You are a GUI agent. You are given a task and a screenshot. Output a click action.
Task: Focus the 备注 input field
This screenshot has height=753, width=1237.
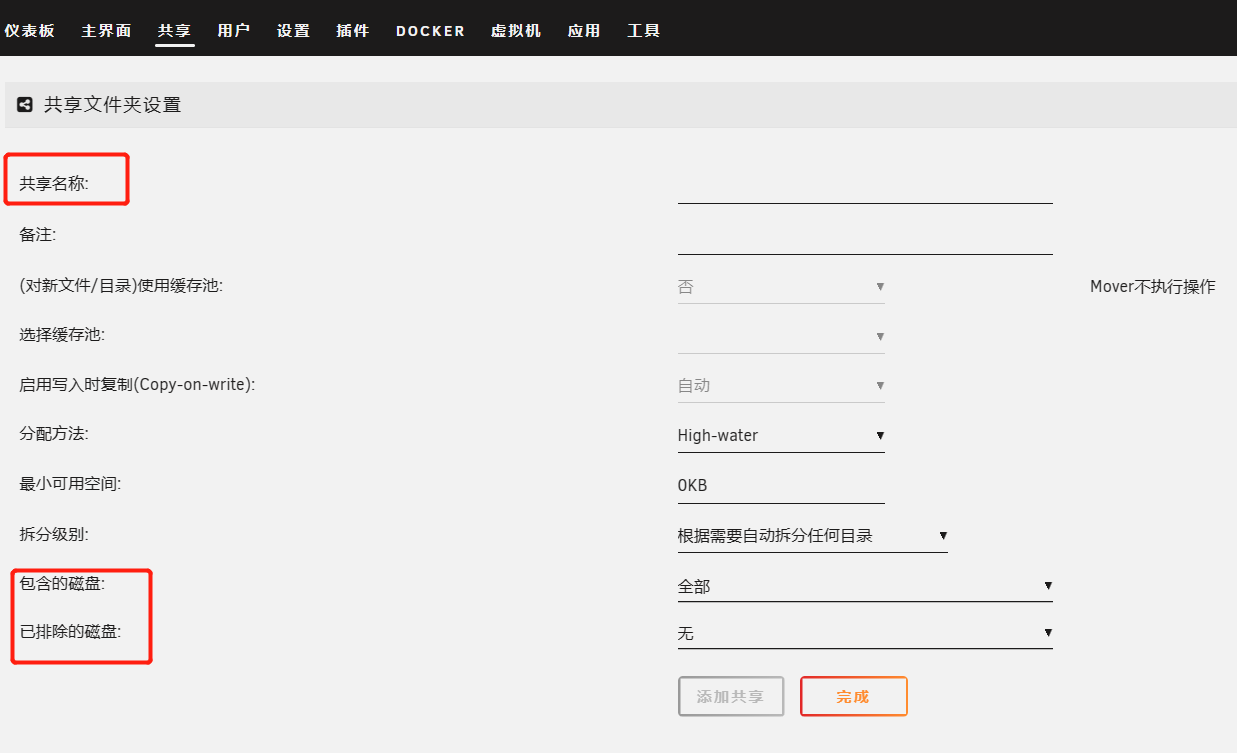864,238
